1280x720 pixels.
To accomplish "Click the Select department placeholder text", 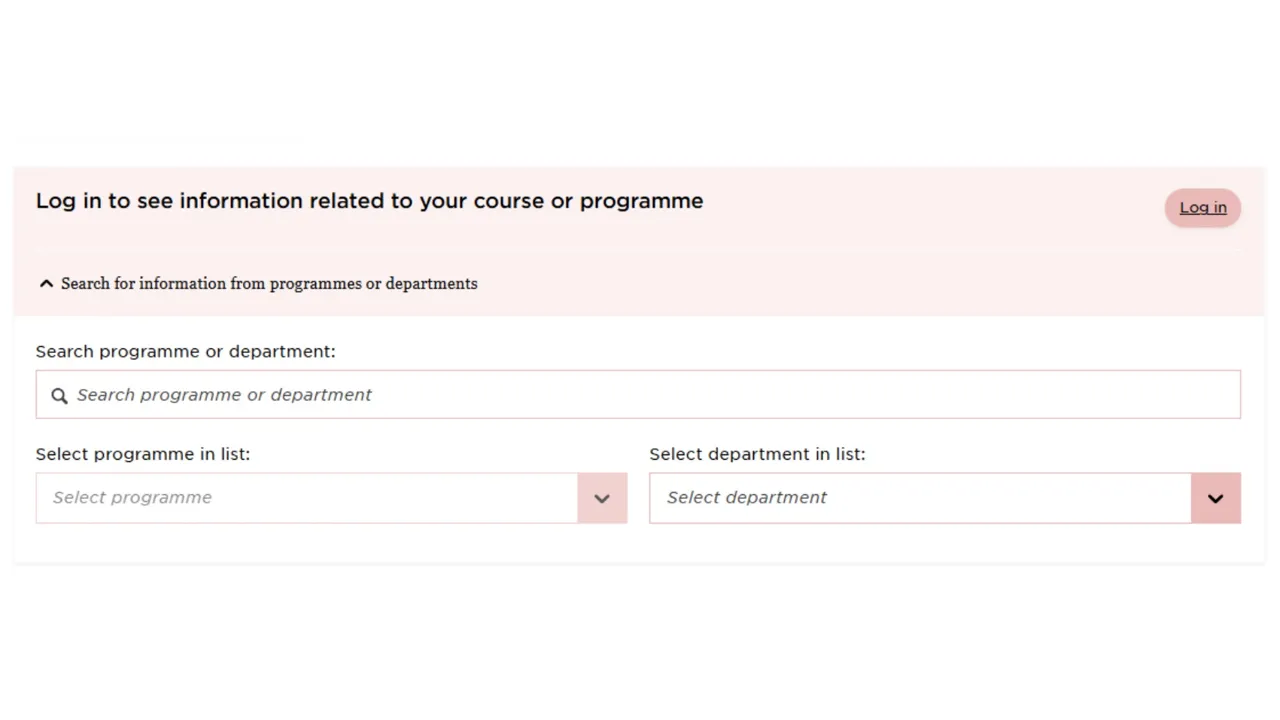I will pos(746,497).
